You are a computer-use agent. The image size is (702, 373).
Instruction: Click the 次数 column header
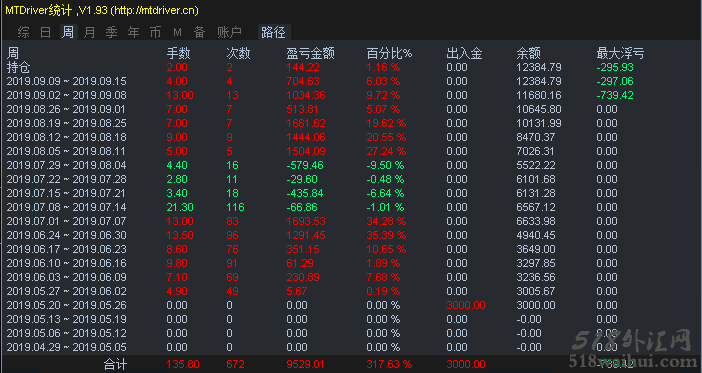pos(238,54)
